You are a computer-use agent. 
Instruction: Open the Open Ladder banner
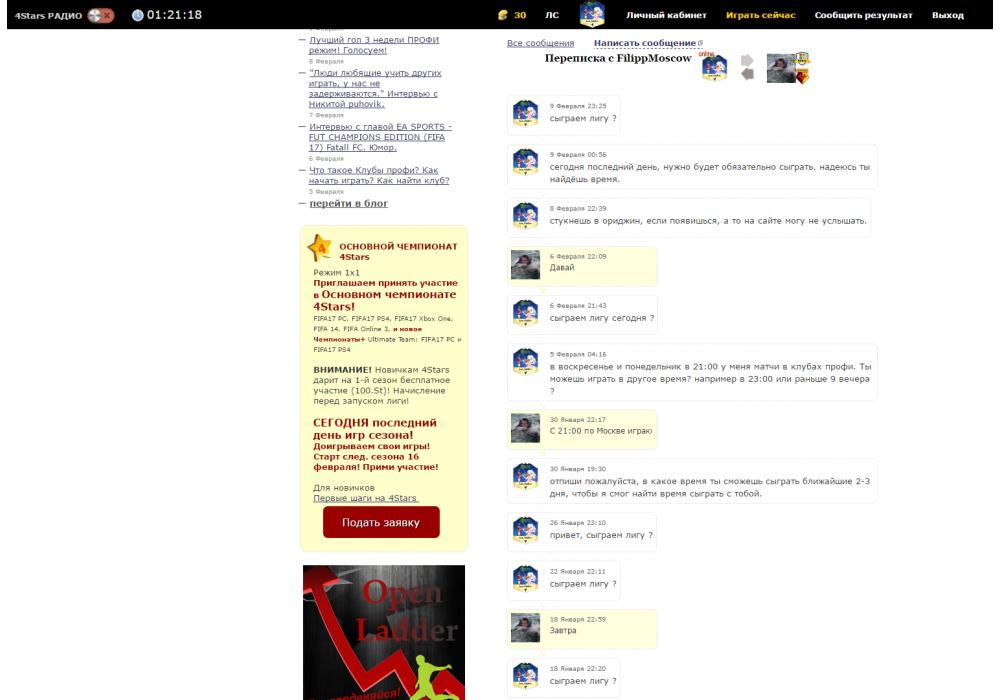(x=383, y=632)
